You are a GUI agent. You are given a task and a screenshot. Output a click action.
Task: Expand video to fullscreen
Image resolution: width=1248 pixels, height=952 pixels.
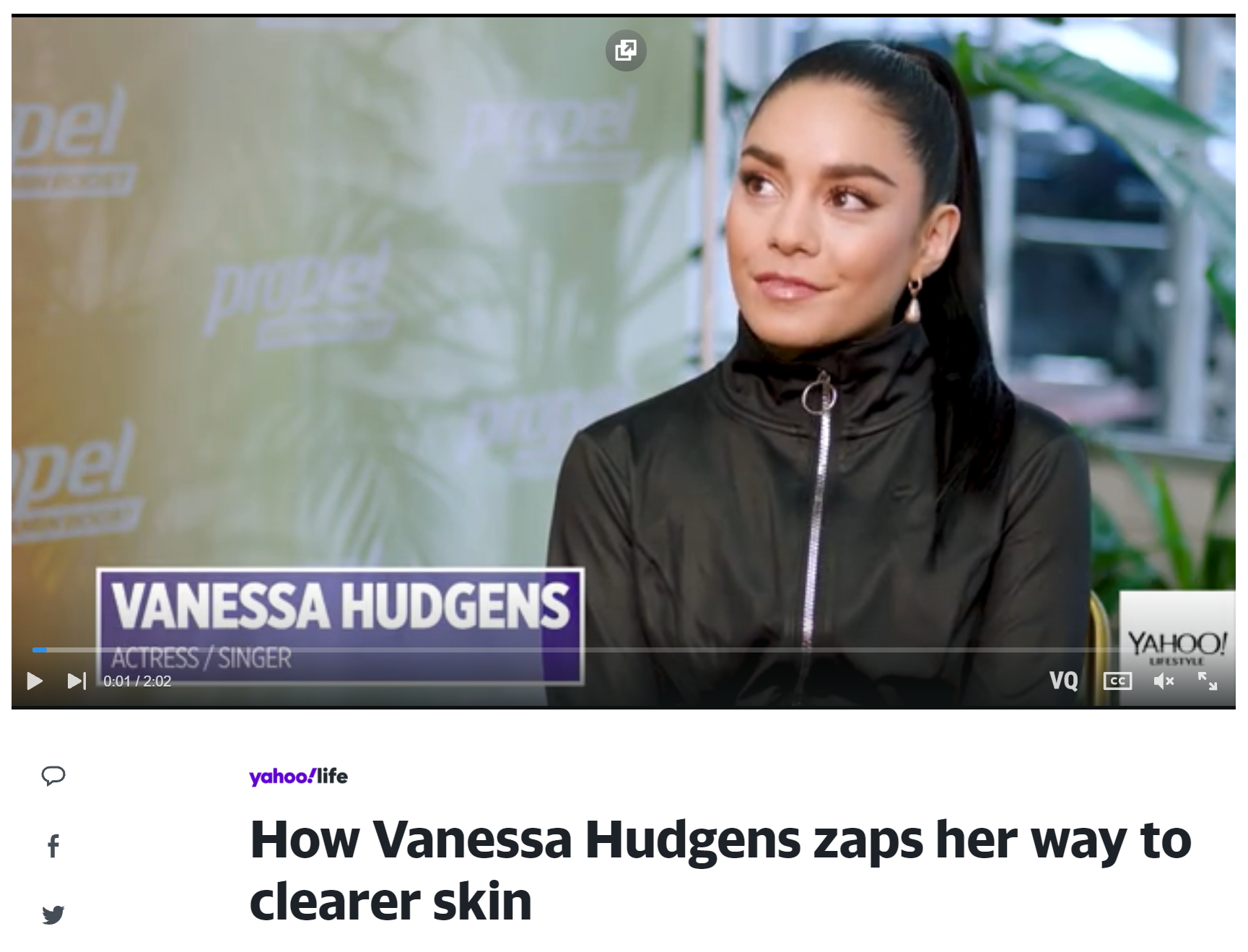pos(1208,681)
